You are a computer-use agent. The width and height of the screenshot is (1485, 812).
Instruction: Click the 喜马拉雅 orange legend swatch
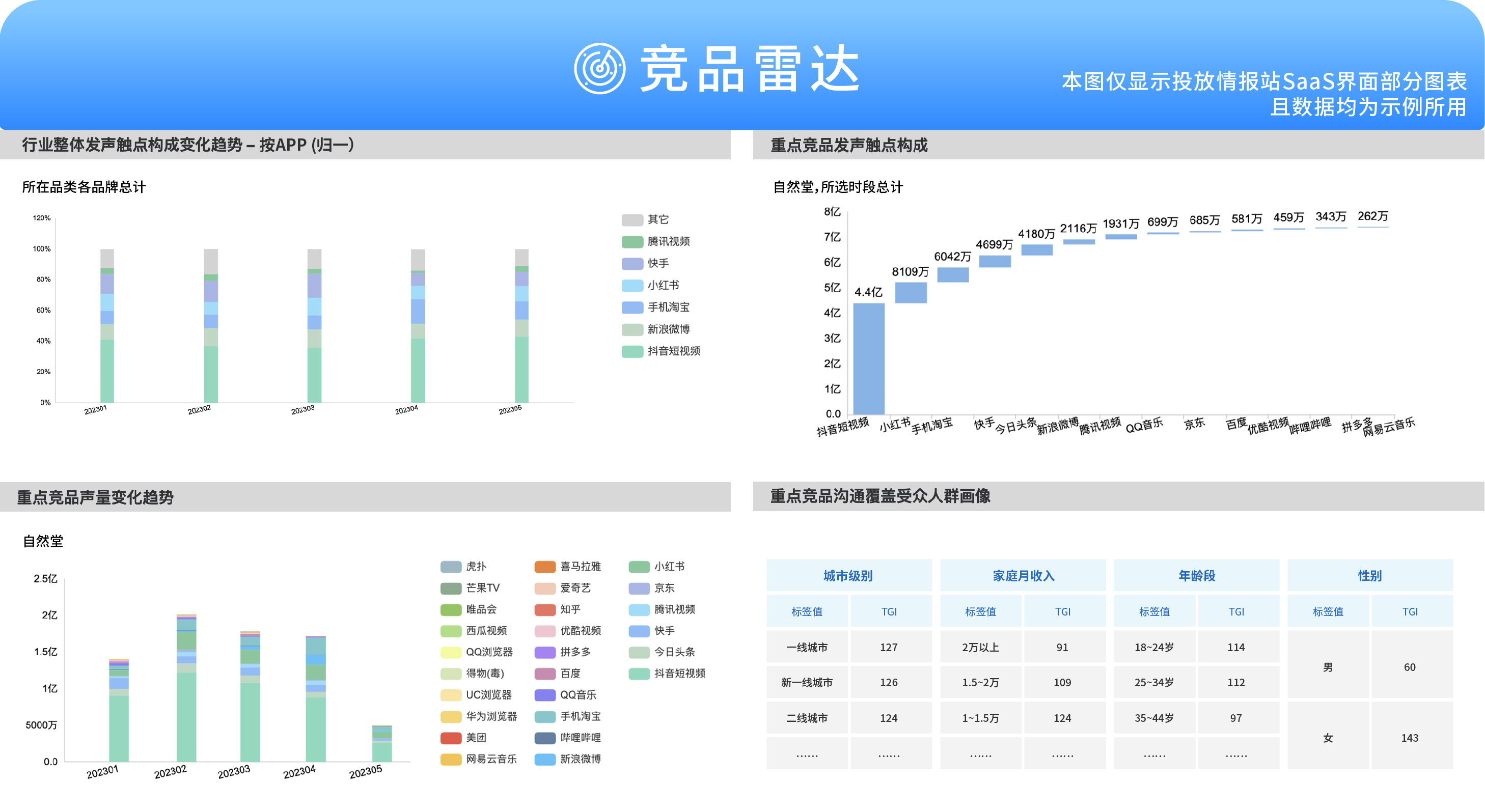tap(545, 567)
